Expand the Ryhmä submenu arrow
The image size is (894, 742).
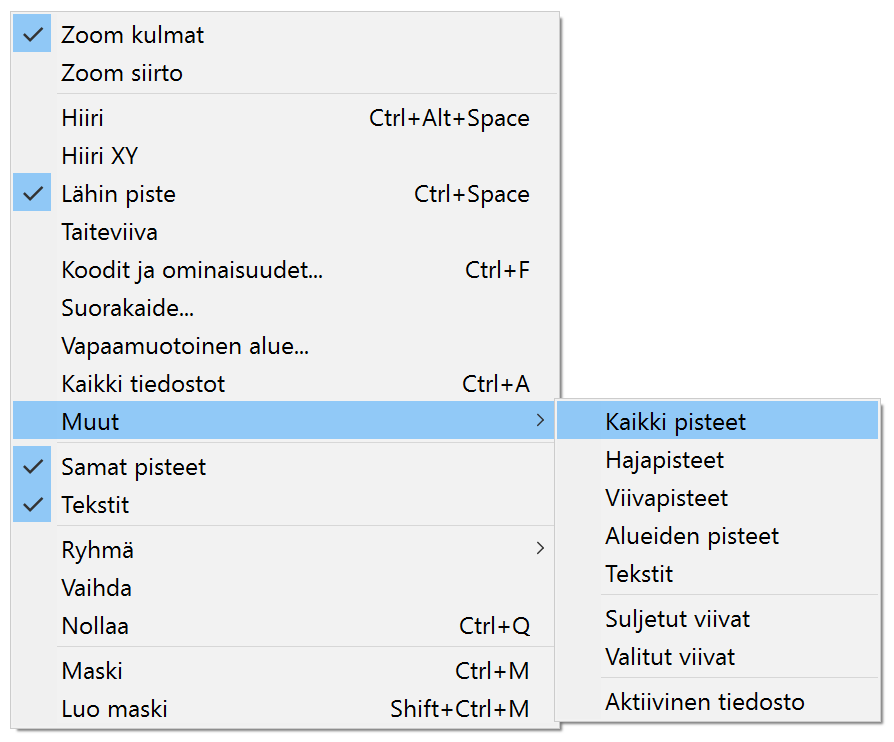click(x=540, y=549)
